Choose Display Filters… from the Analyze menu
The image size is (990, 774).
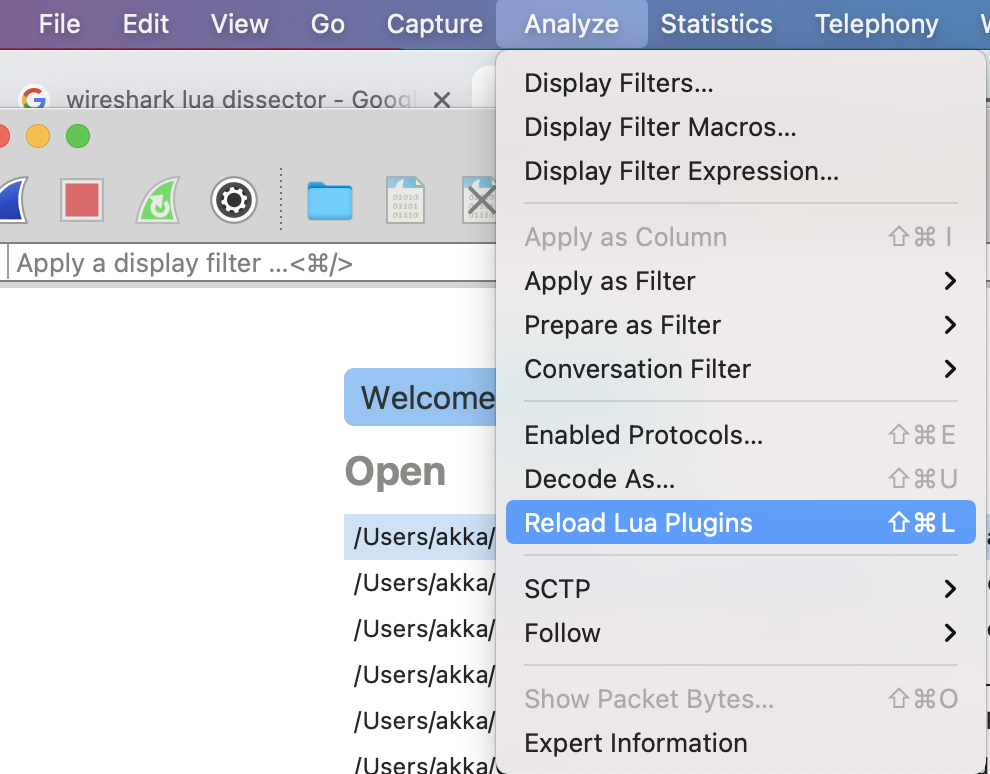[x=619, y=83]
